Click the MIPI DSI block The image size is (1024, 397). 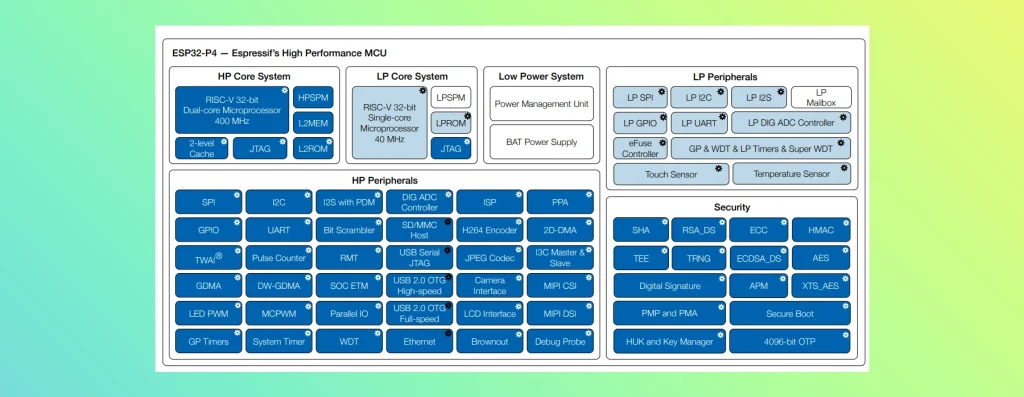pyautogui.click(x=560, y=313)
